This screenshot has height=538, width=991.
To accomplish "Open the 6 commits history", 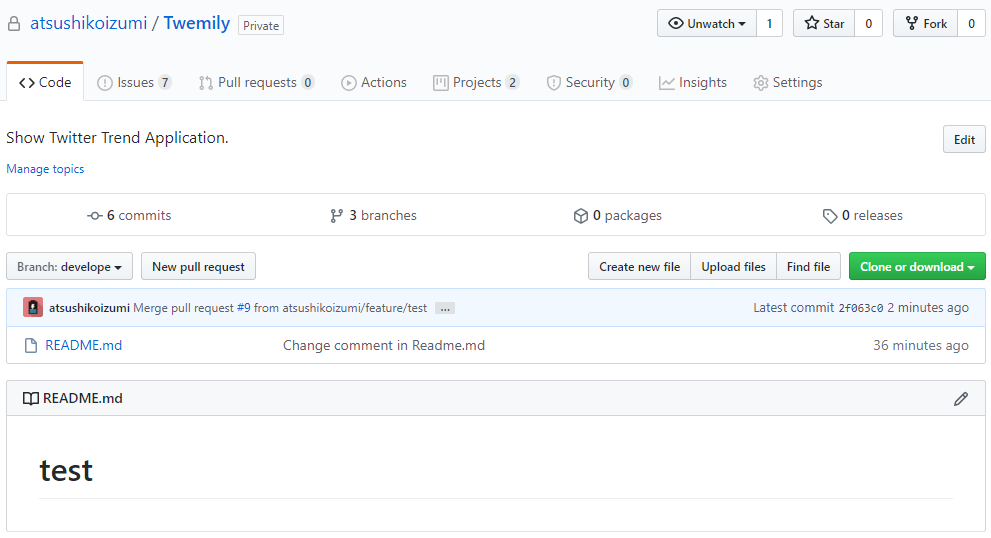I will pyautogui.click(x=129, y=216).
